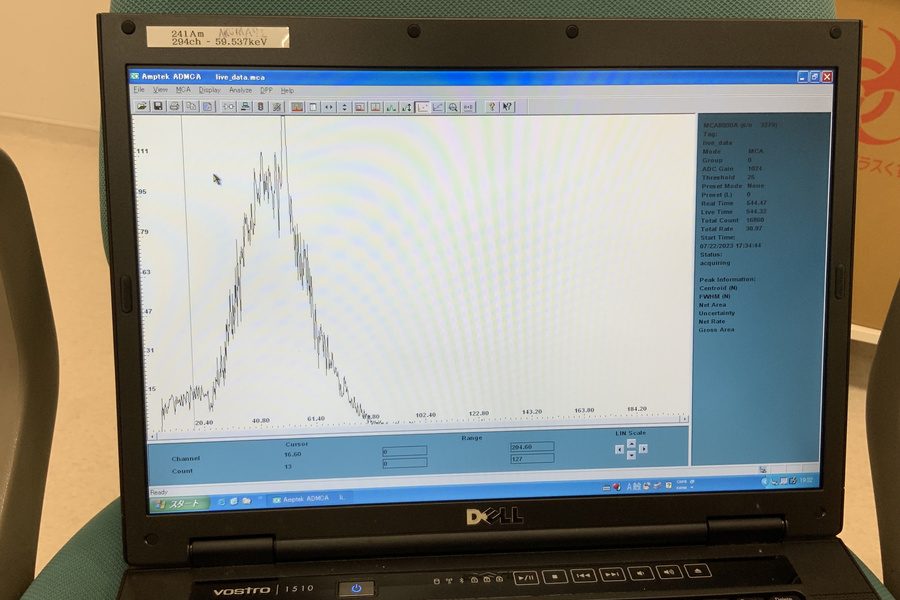The height and width of the screenshot is (600, 900).
Task: Click the horizontal arrows toolbar icon
Action: tap(329, 107)
